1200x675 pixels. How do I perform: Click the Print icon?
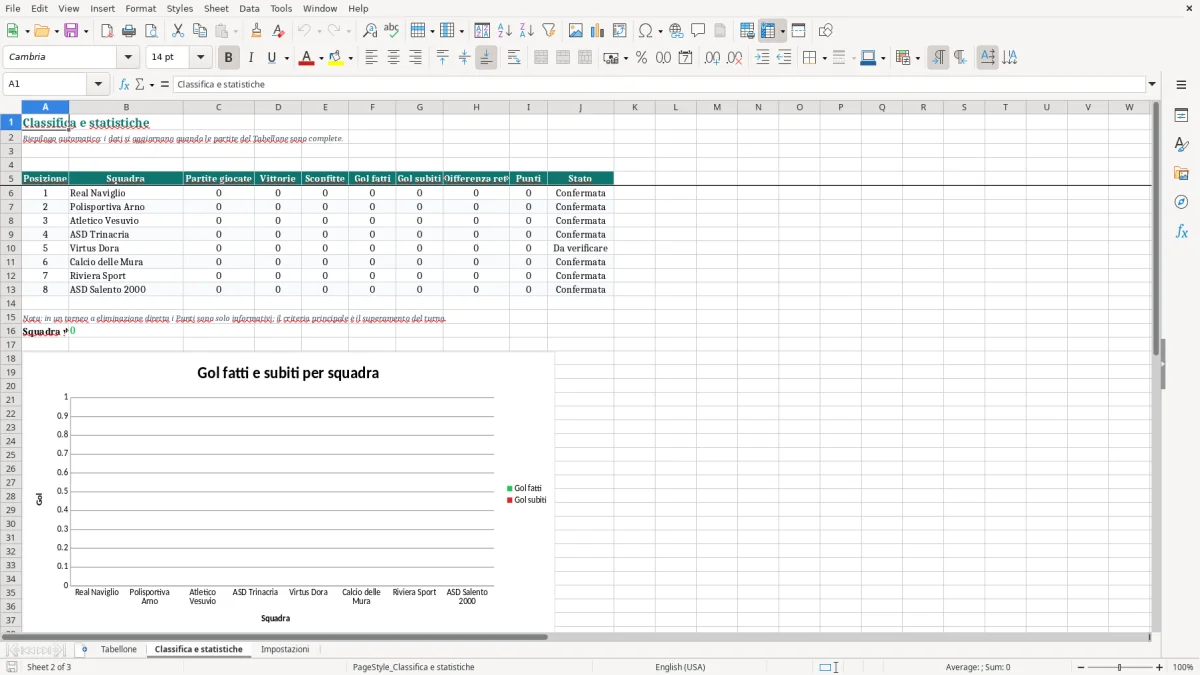pyautogui.click(x=129, y=31)
